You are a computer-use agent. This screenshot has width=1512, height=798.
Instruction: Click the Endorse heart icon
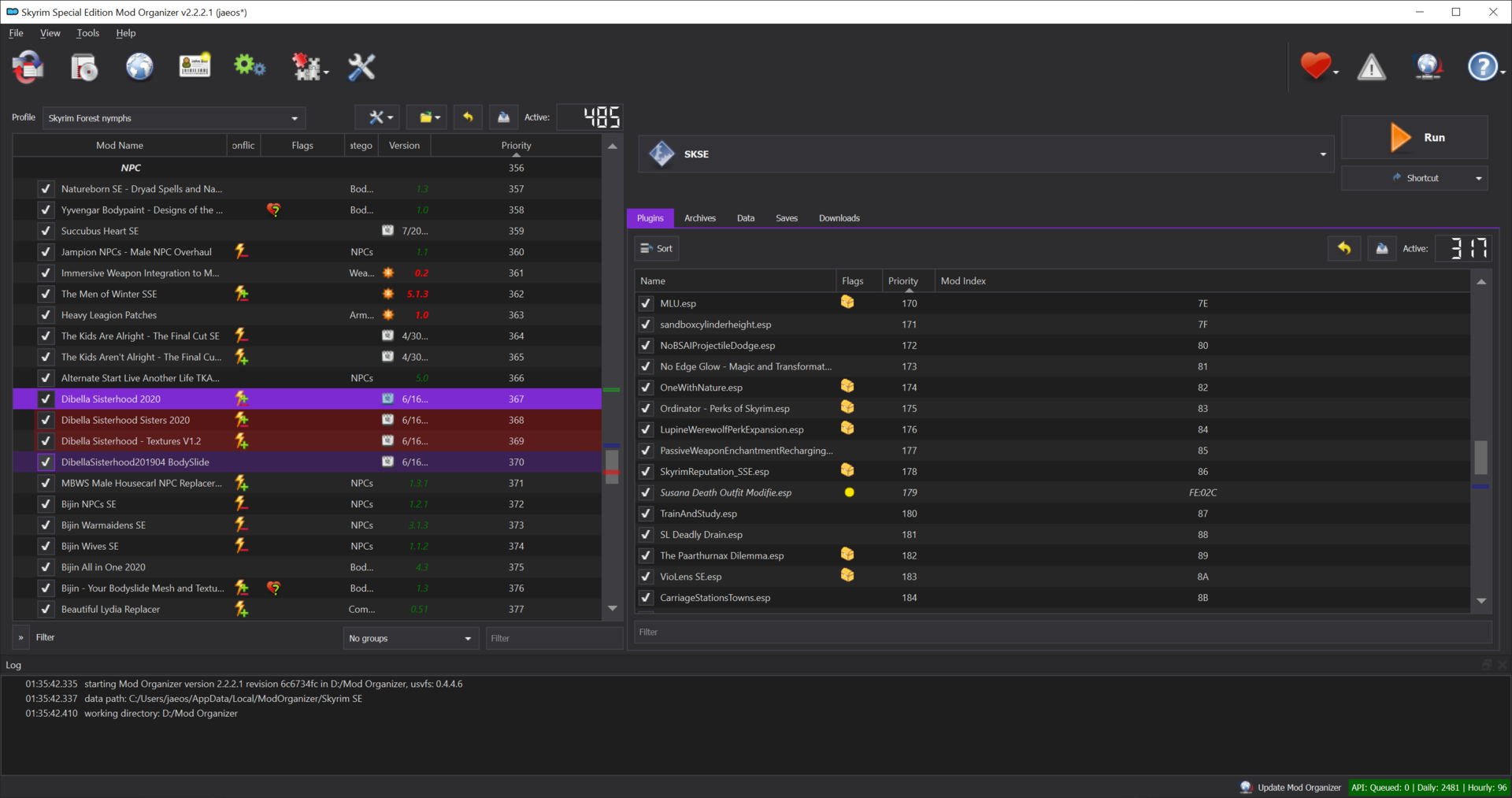click(1315, 65)
